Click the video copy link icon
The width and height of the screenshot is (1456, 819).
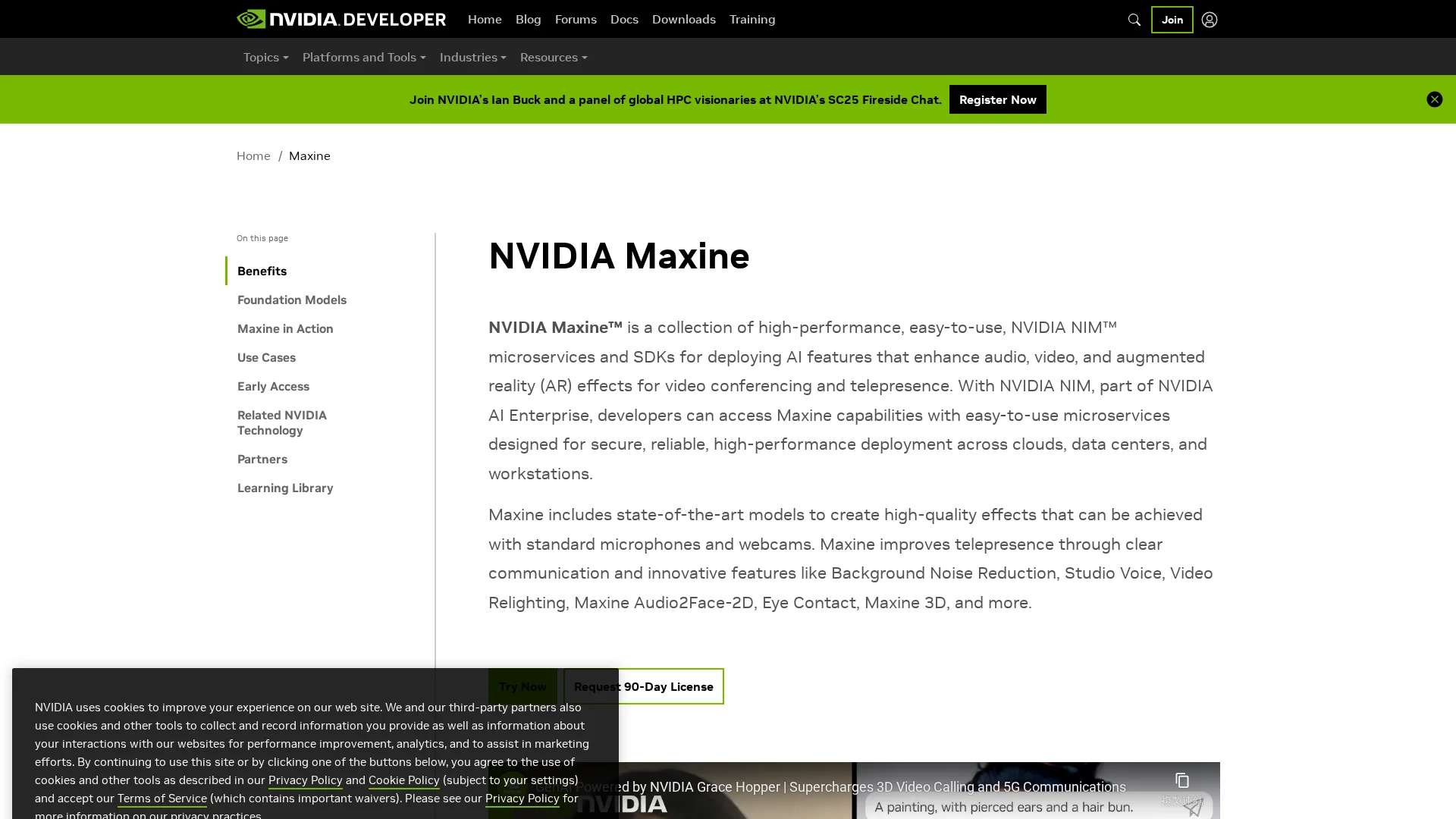click(x=1181, y=780)
